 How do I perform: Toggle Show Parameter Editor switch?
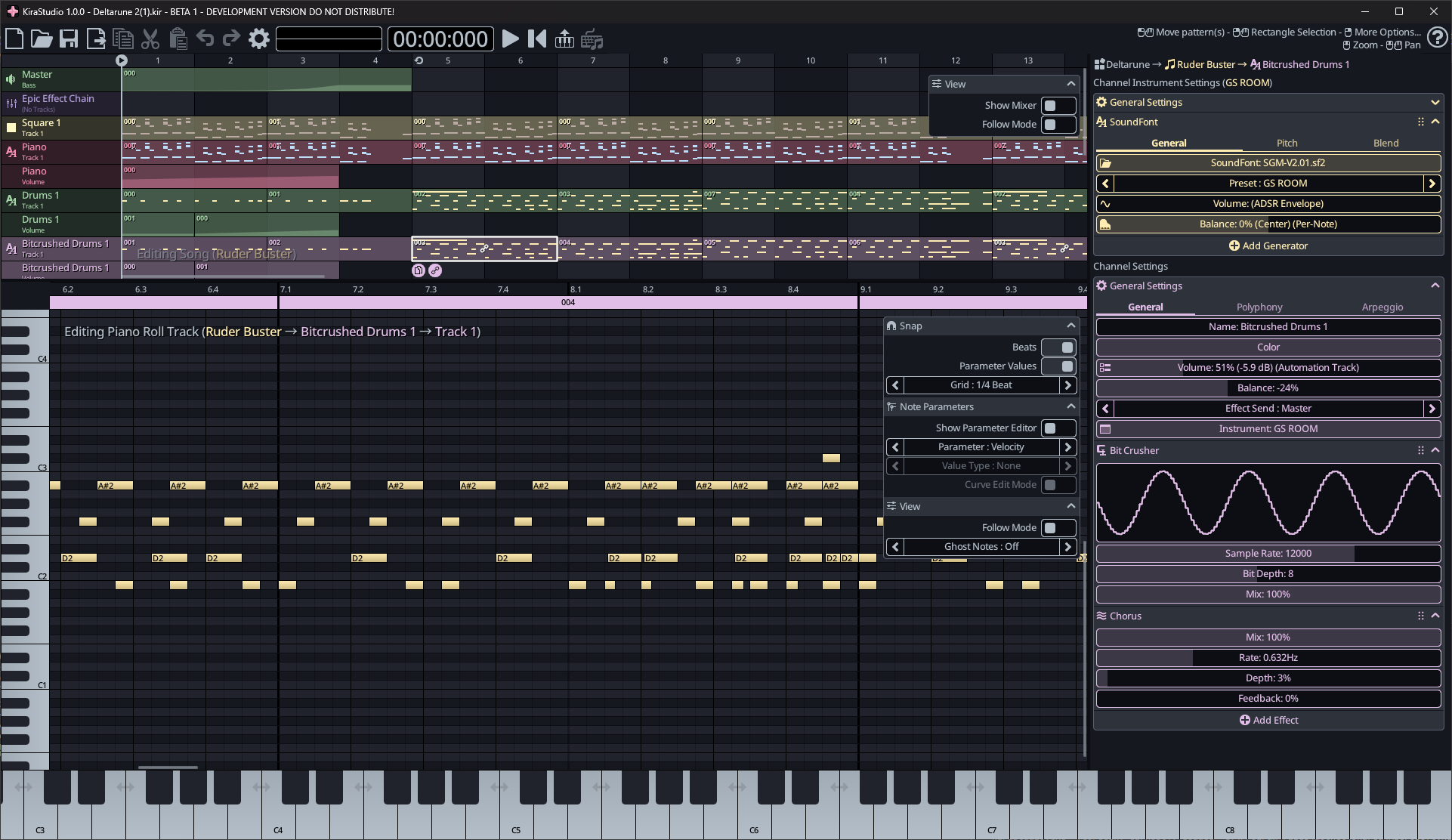1058,428
